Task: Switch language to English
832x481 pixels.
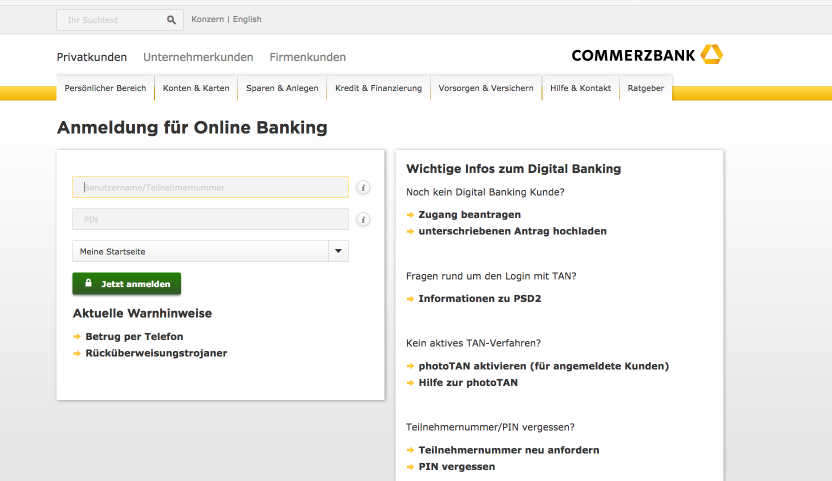Action: pyautogui.click(x=247, y=19)
